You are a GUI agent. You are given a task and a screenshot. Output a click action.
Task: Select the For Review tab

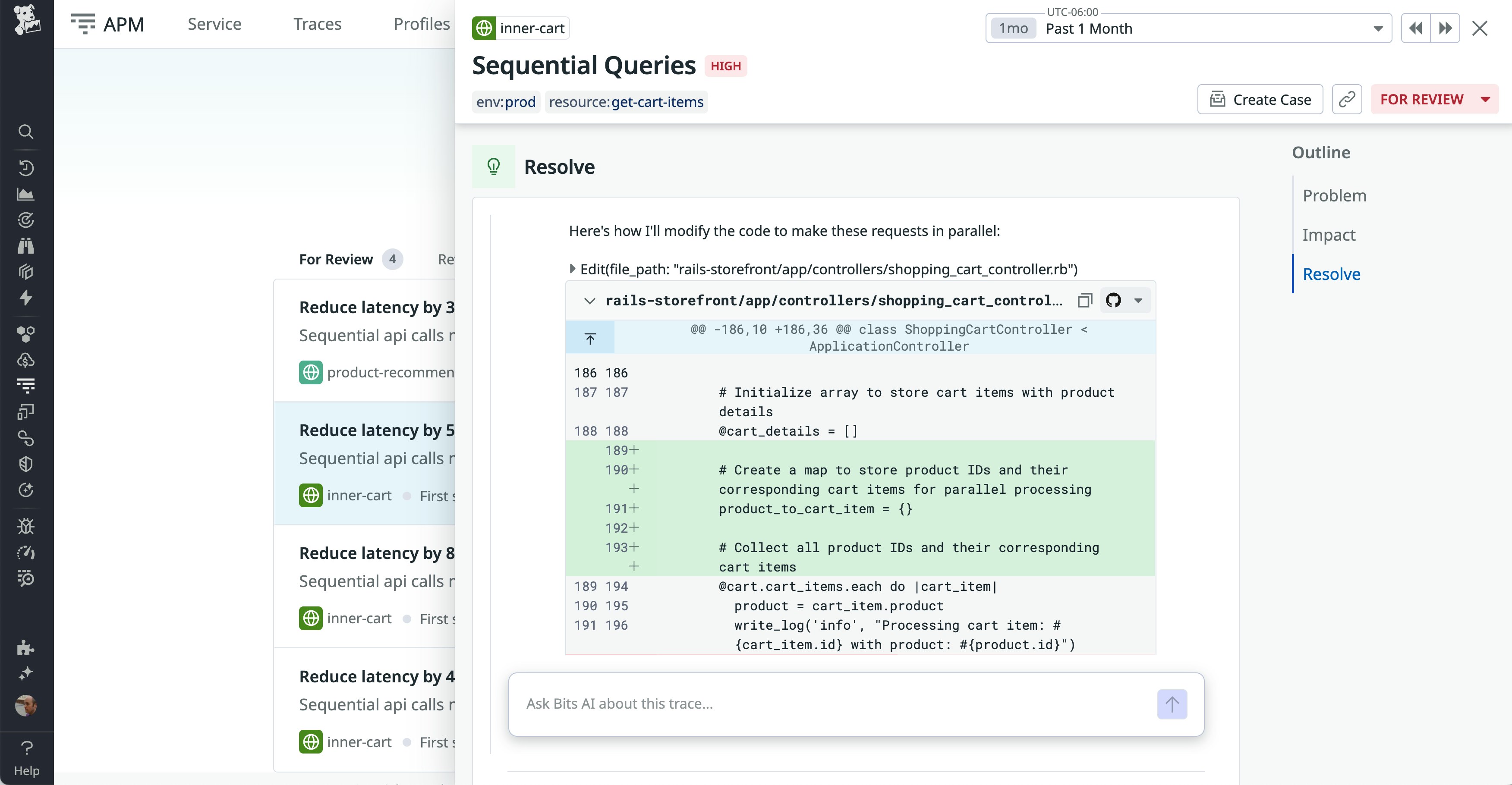tap(336, 259)
